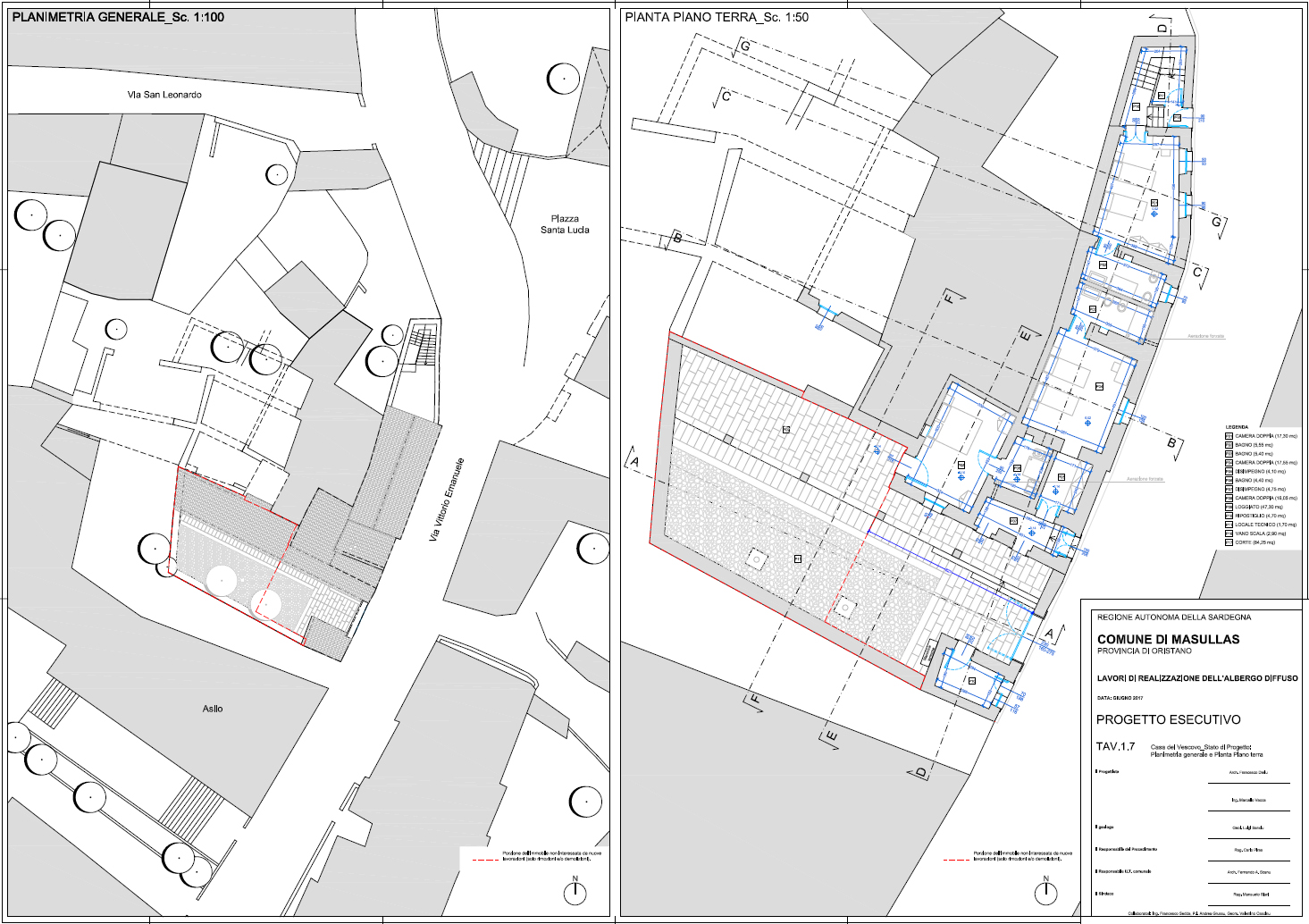This screenshot has height=924, width=1309.
Task: Click the LEGENDA heading above room list
Action: (1237, 427)
